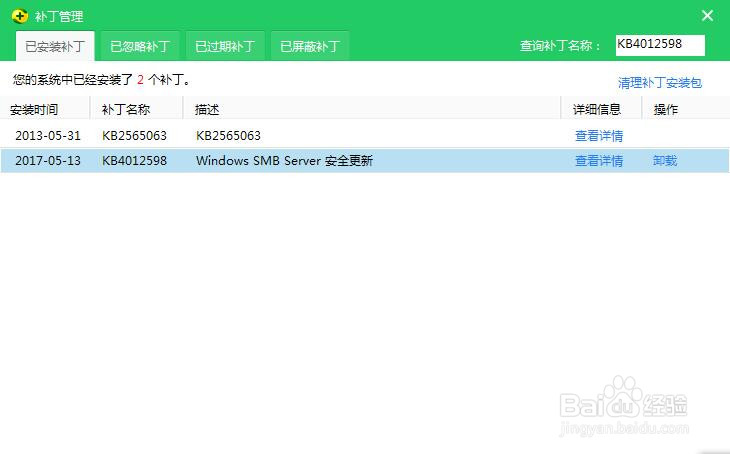Focus the 查询补丁名称 search field

point(660,45)
